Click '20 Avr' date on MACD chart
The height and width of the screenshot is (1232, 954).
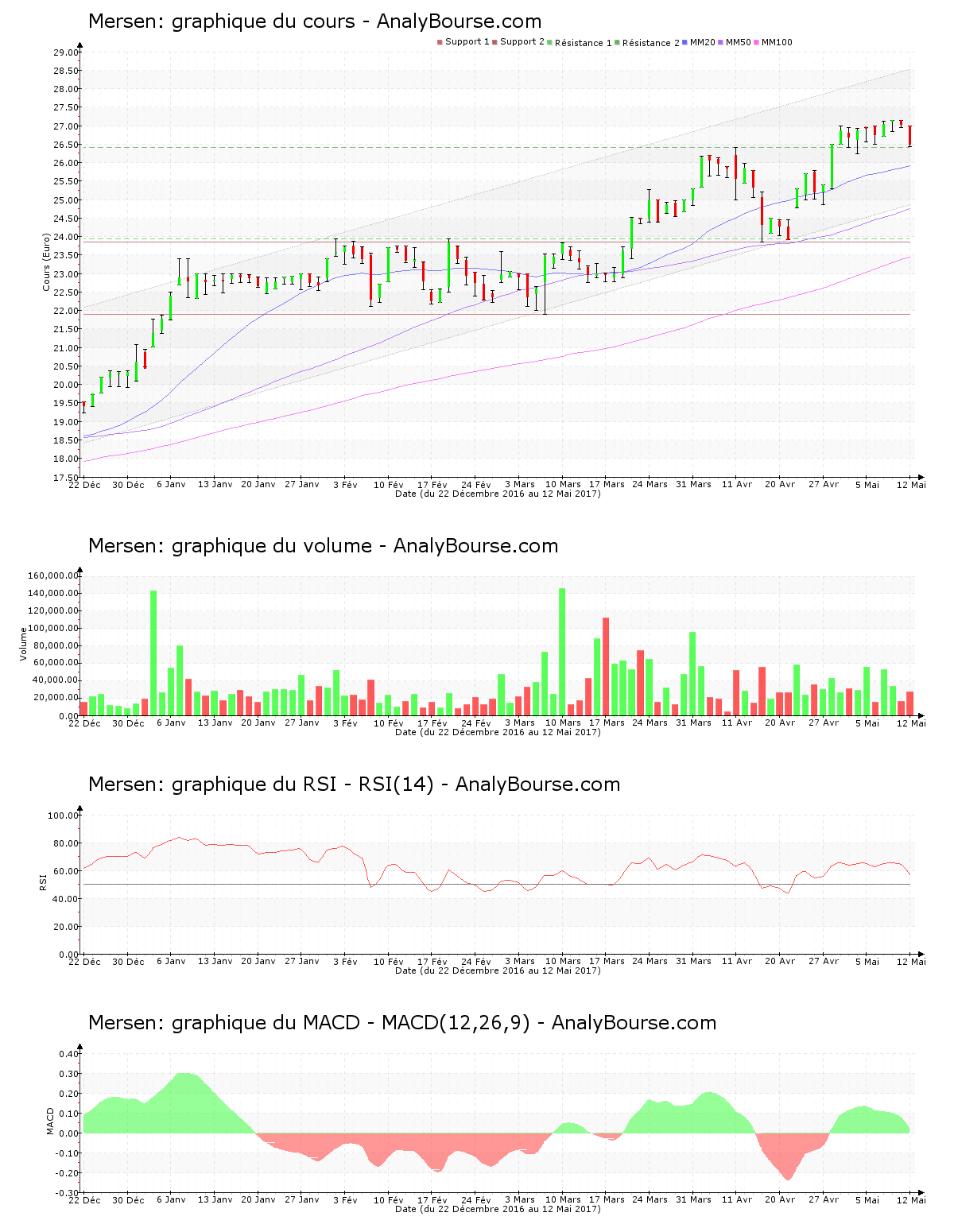pyautogui.click(x=780, y=1200)
